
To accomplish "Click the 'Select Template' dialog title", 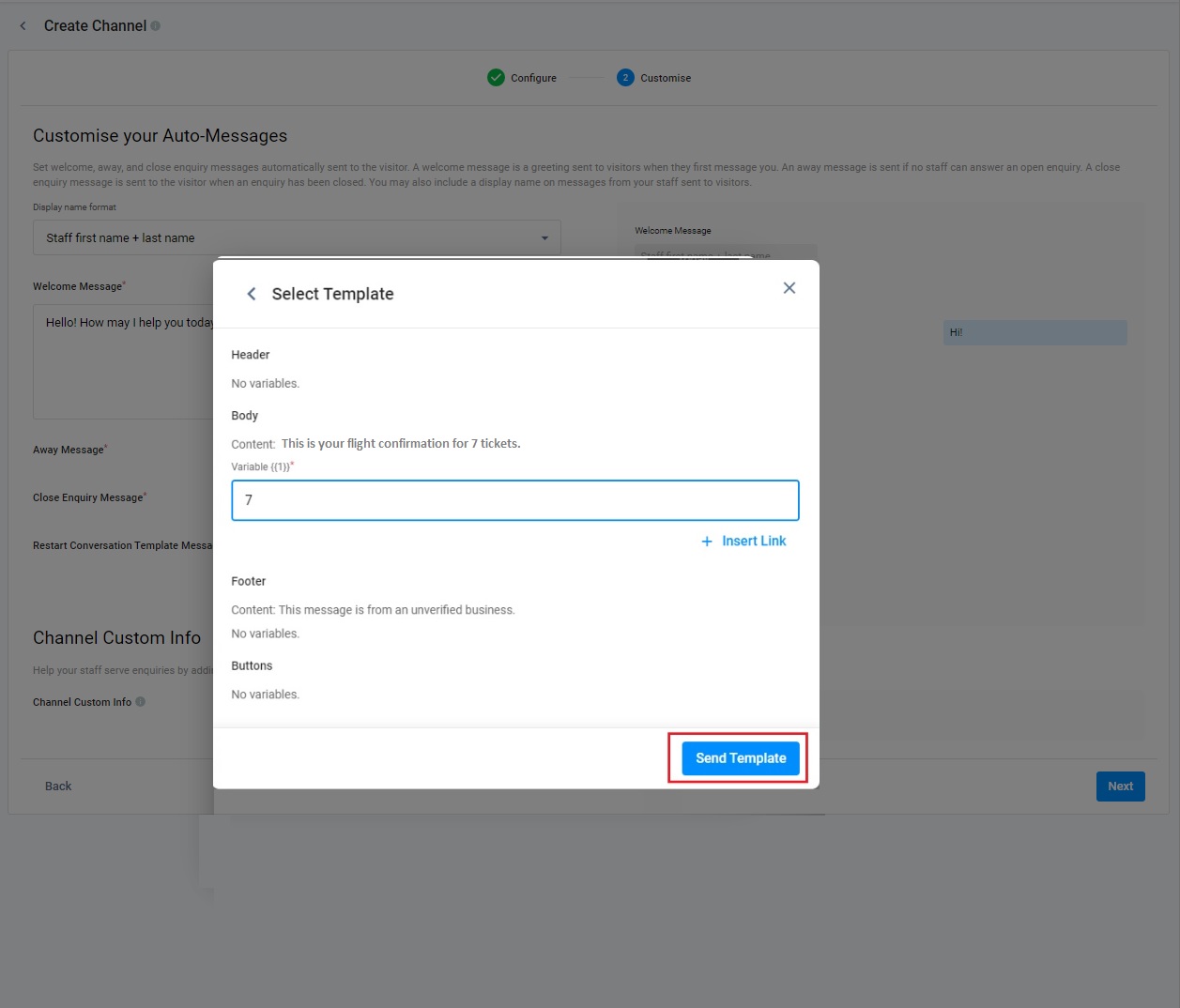I will 333,294.
